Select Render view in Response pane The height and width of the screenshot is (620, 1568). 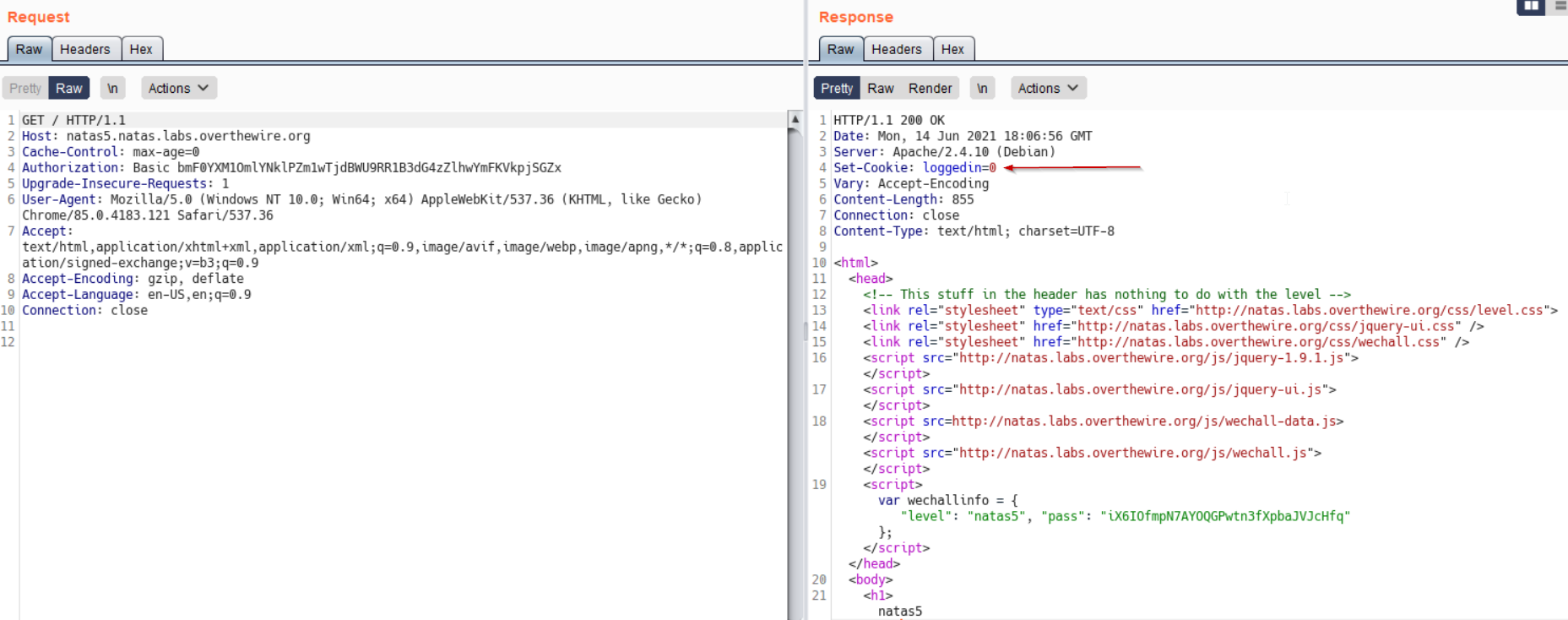(x=930, y=88)
